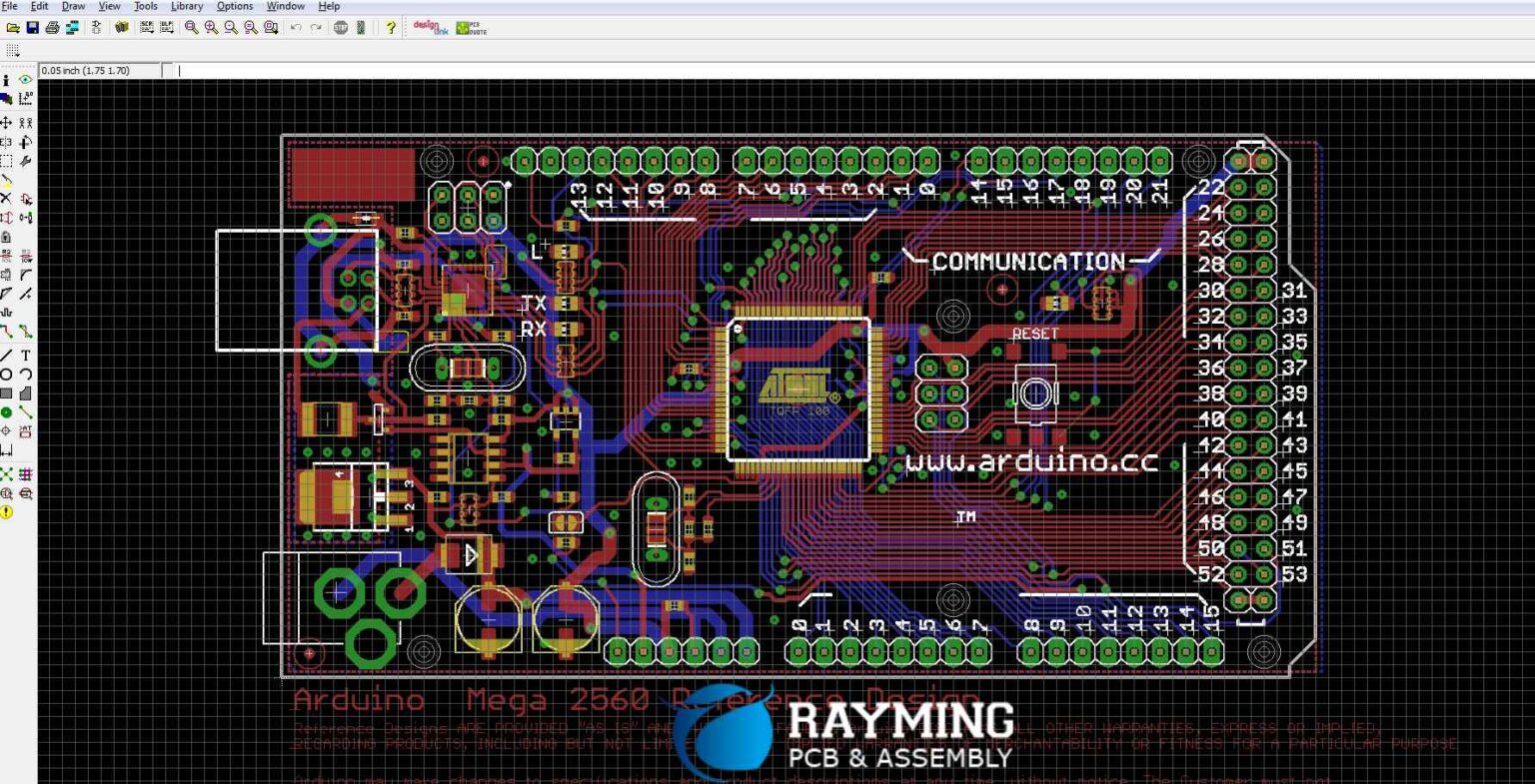
Task: Open the Tools menu
Action: point(146,6)
